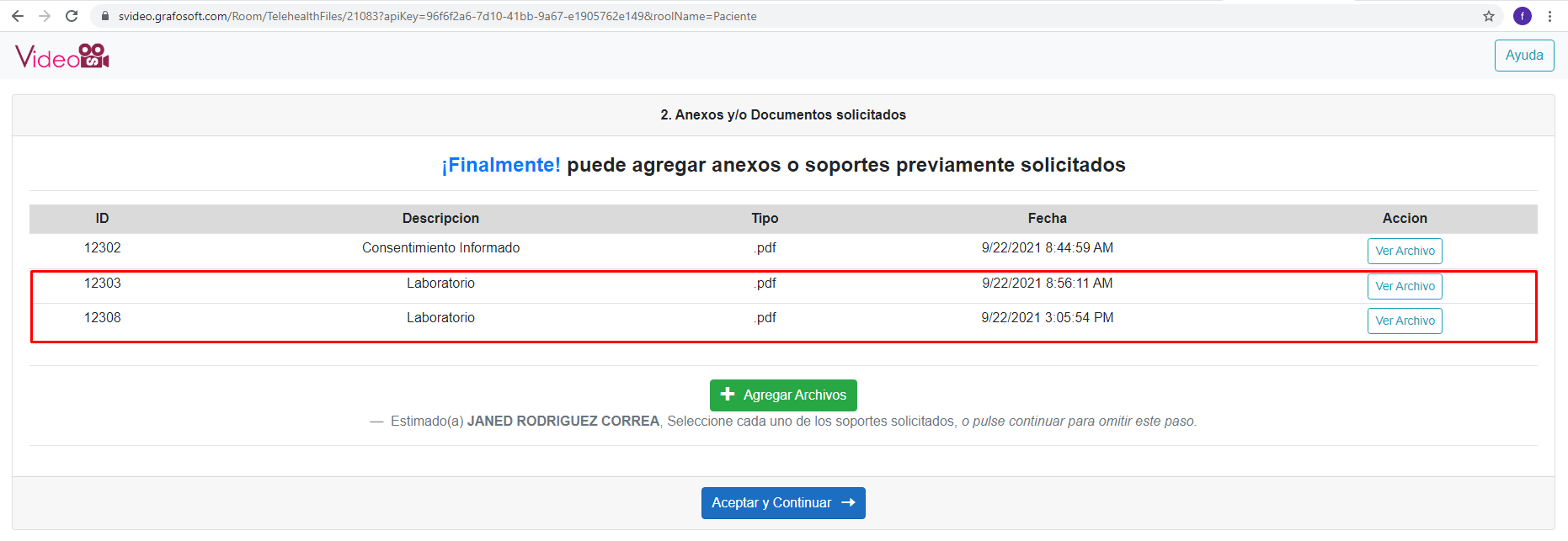View site info via the padlock icon
This screenshot has height=541, width=1568.
point(104,16)
